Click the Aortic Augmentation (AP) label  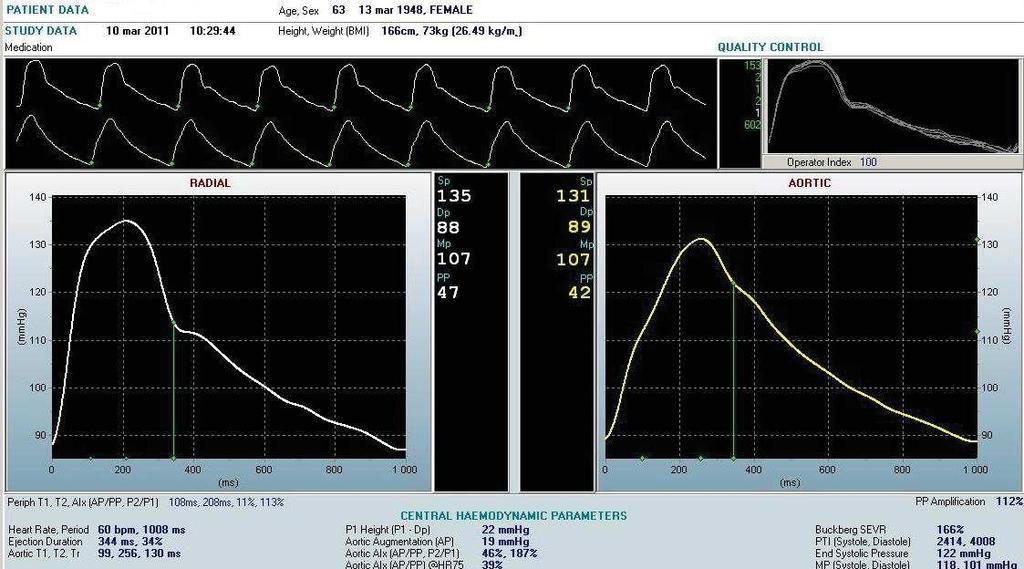(400, 542)
